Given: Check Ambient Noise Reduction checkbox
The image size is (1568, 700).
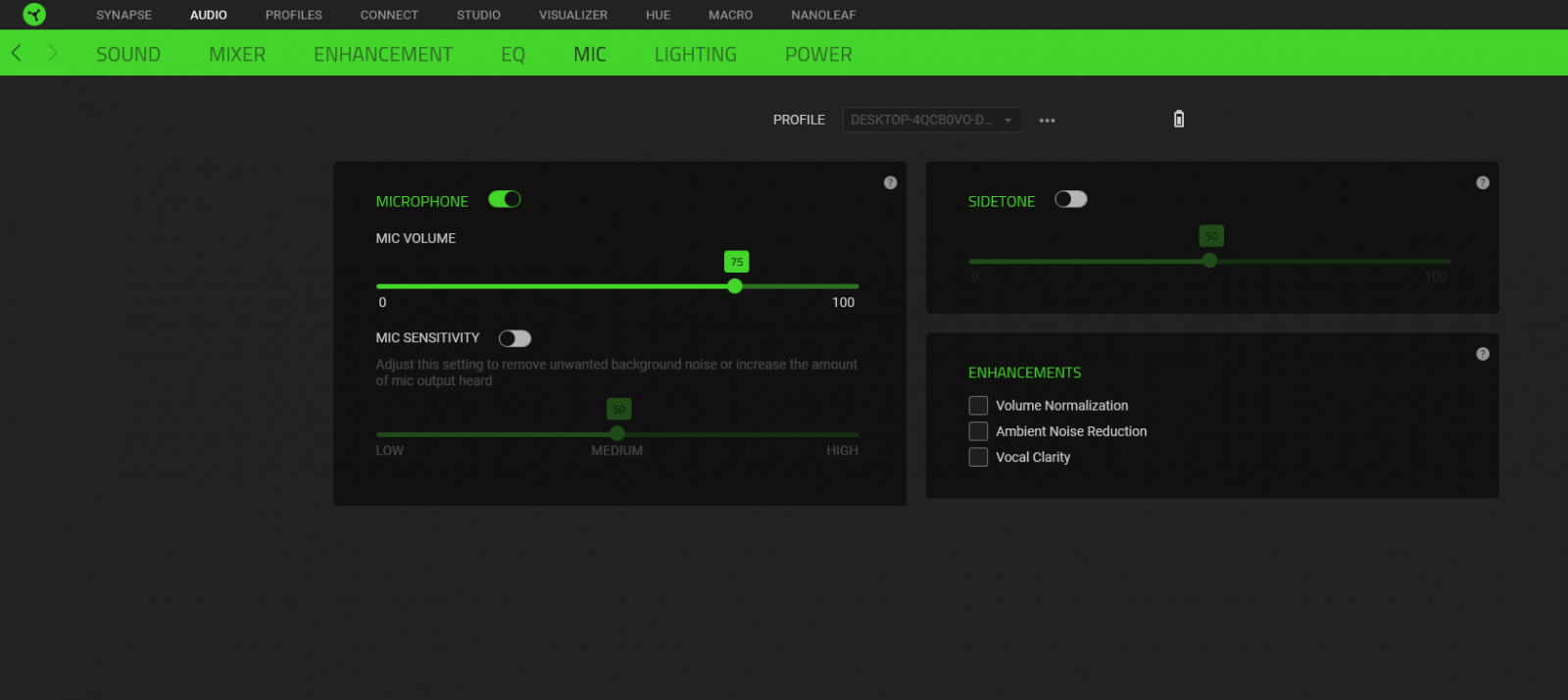Looking at the screenshot, I should (978, 431).
